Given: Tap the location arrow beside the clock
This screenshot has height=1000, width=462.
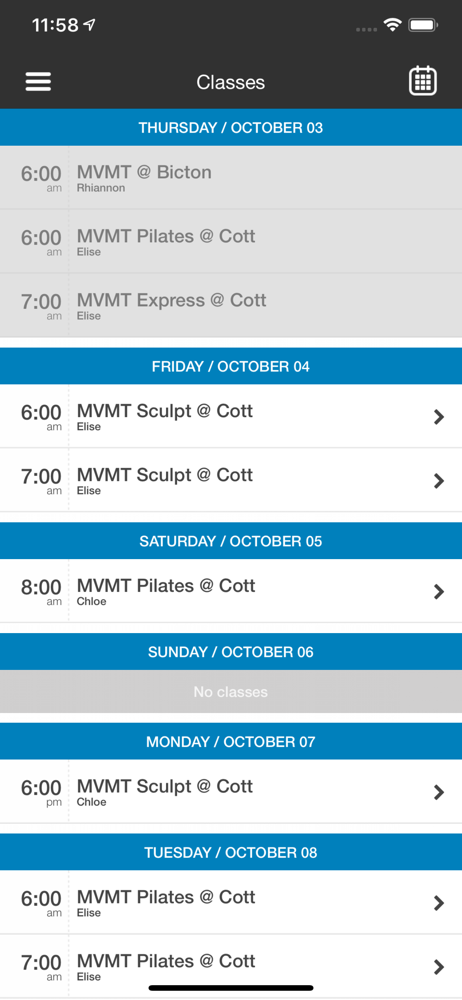Looking at the screenshot, I should (89, 25).
